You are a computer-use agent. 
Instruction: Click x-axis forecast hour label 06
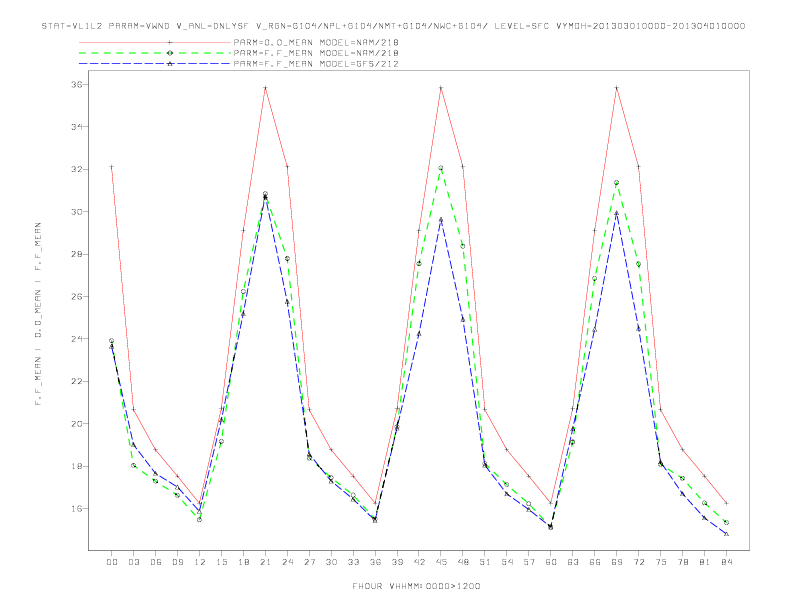(156, 562)
